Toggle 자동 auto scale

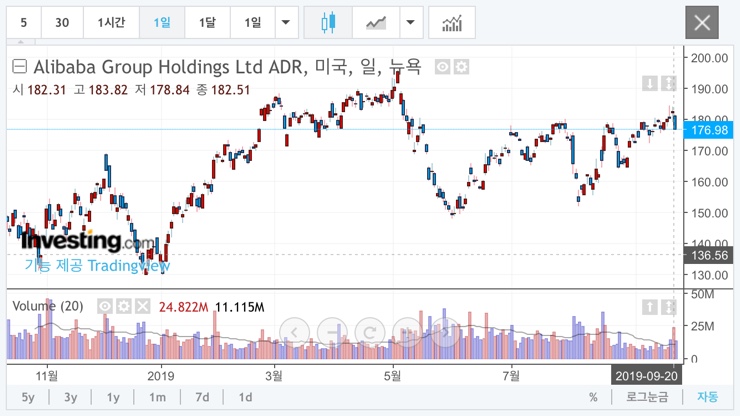click(x=707, y=397)
